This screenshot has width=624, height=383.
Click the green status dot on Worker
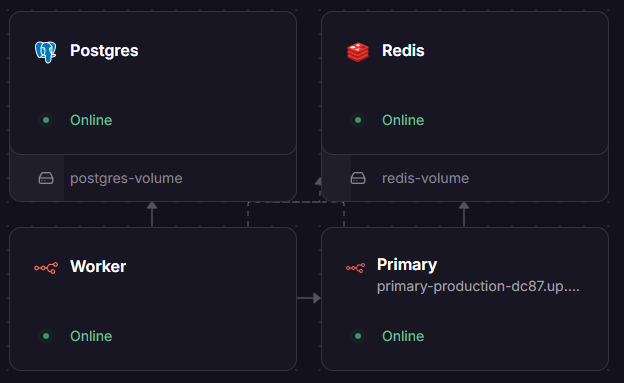point(46,336)
